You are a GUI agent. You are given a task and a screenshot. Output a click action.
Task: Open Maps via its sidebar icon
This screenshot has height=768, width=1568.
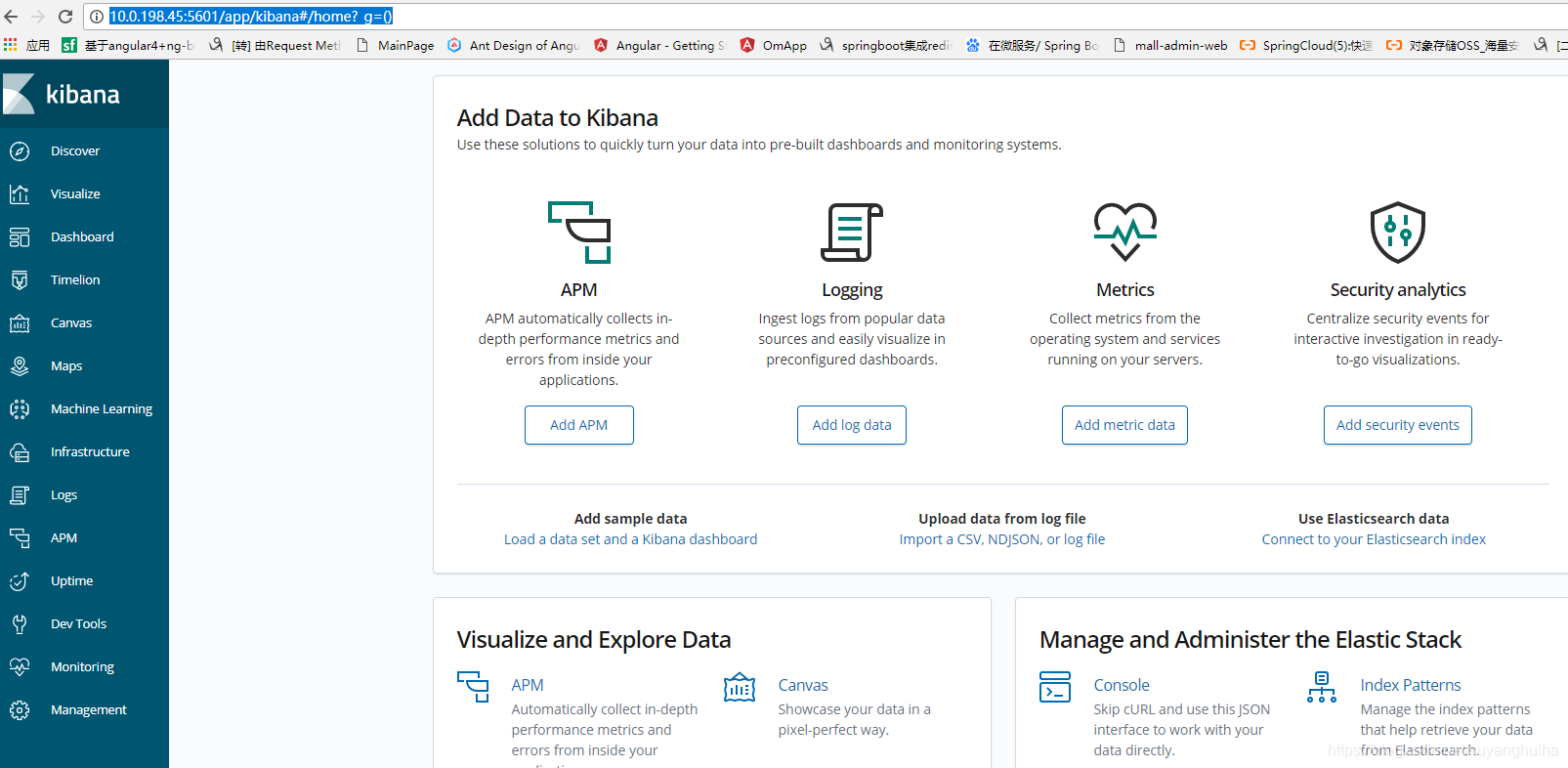[20, 366]
